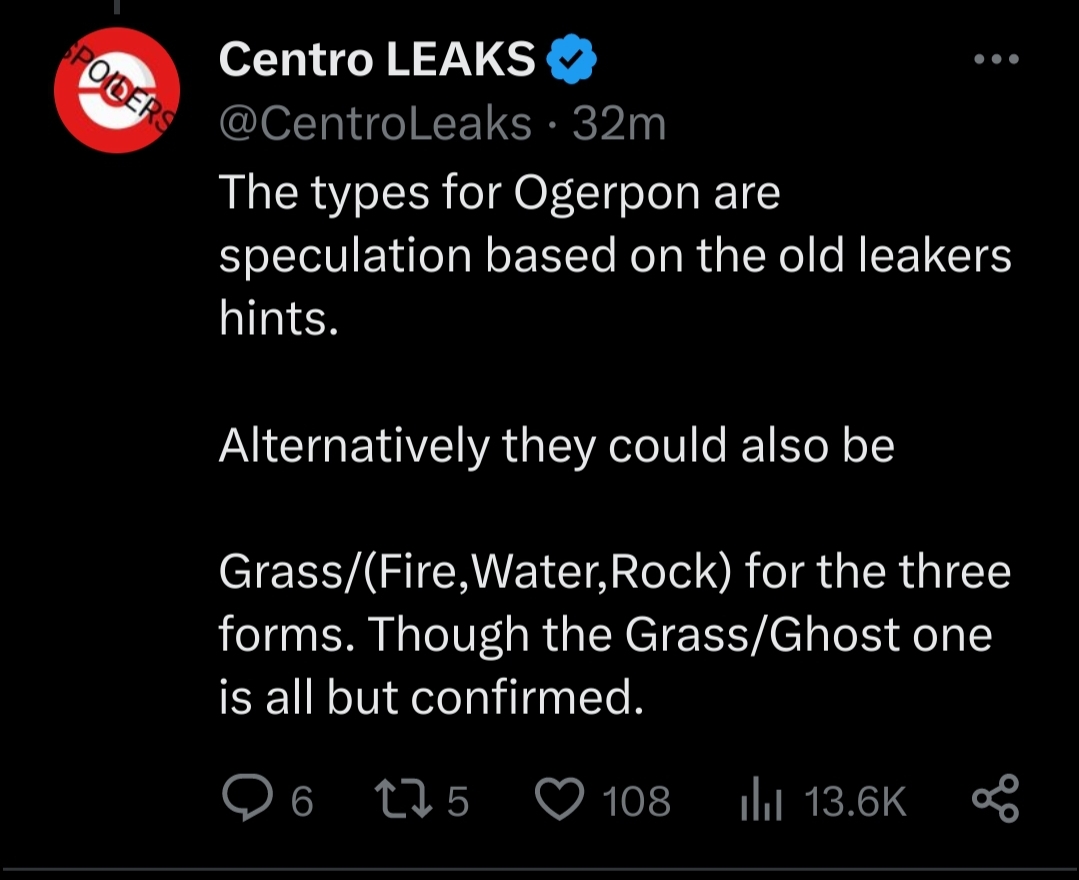This screenshot has height=880, width=1079.
Task: Click the reply count 6
Action: (302, 801)
